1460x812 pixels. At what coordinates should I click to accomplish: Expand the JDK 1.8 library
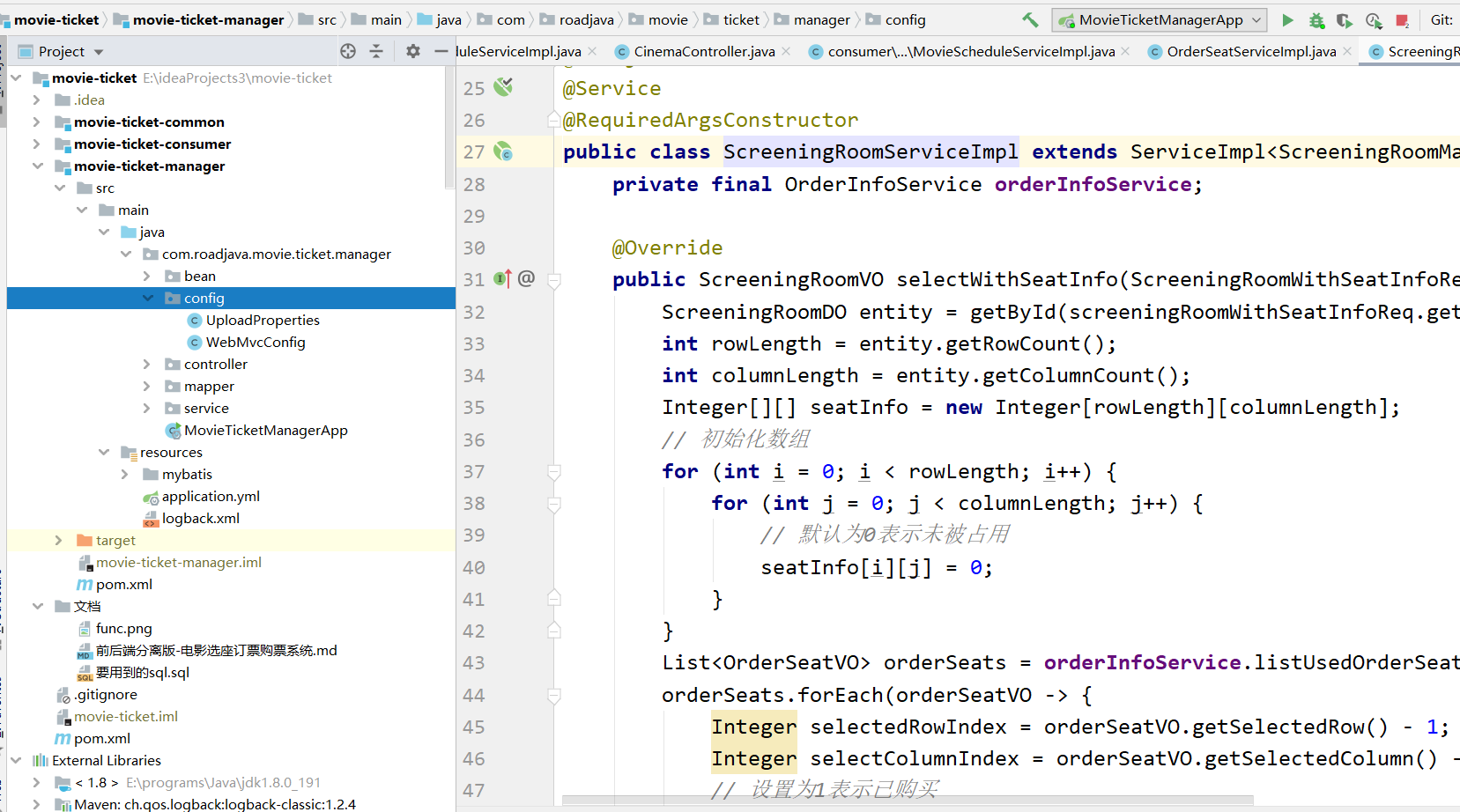(37, 782)
